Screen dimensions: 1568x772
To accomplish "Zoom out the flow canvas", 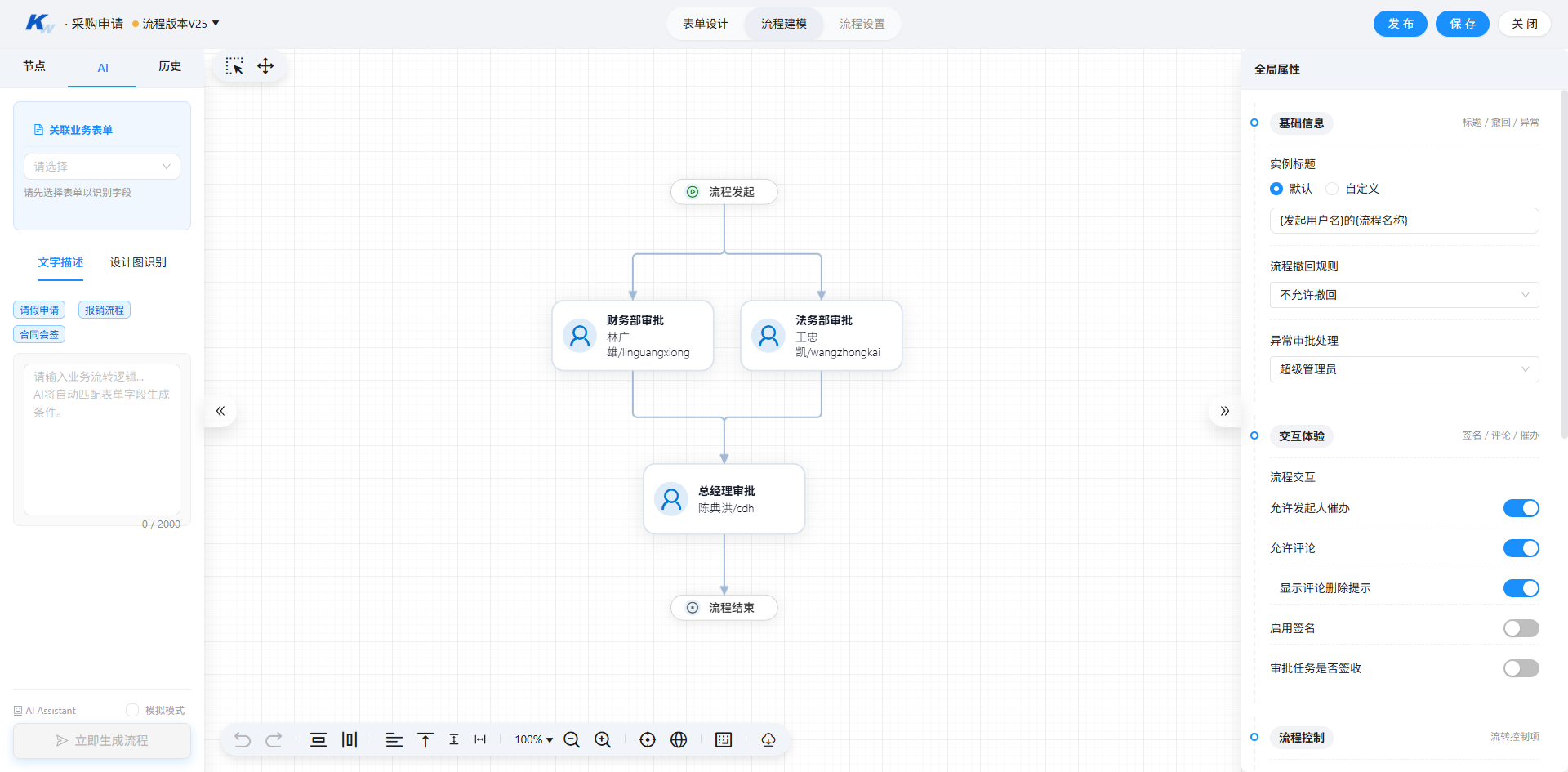I will point(572,739).
